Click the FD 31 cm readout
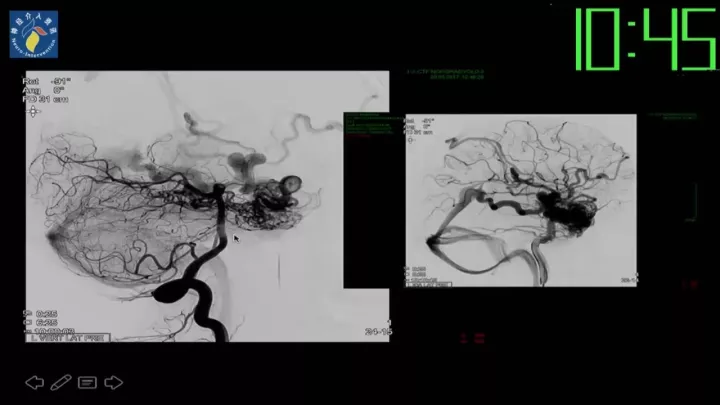Image resolution: width=720 pixels, height=405 pixels. coord(46,96)
